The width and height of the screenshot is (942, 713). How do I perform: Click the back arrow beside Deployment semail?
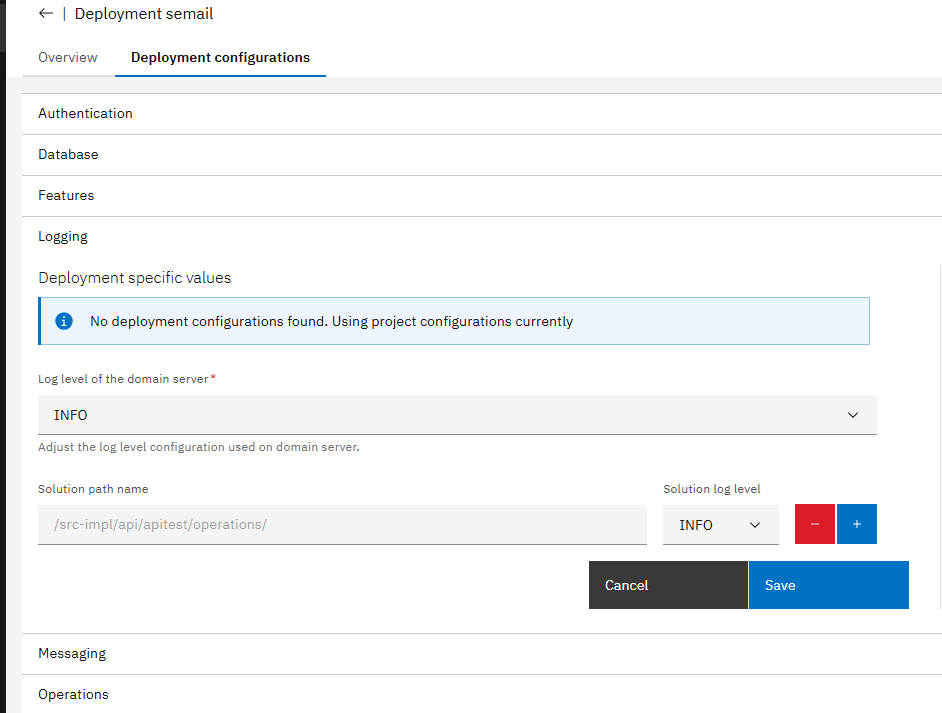coord(45,14)
